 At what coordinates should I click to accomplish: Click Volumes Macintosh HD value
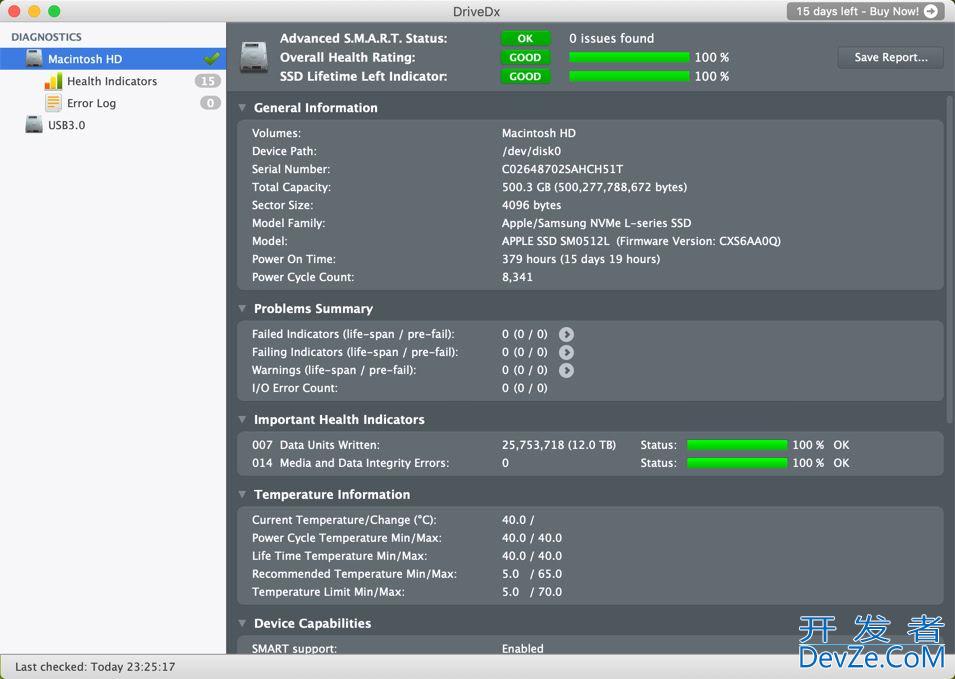pyautogui.click(x=538, y=133)
